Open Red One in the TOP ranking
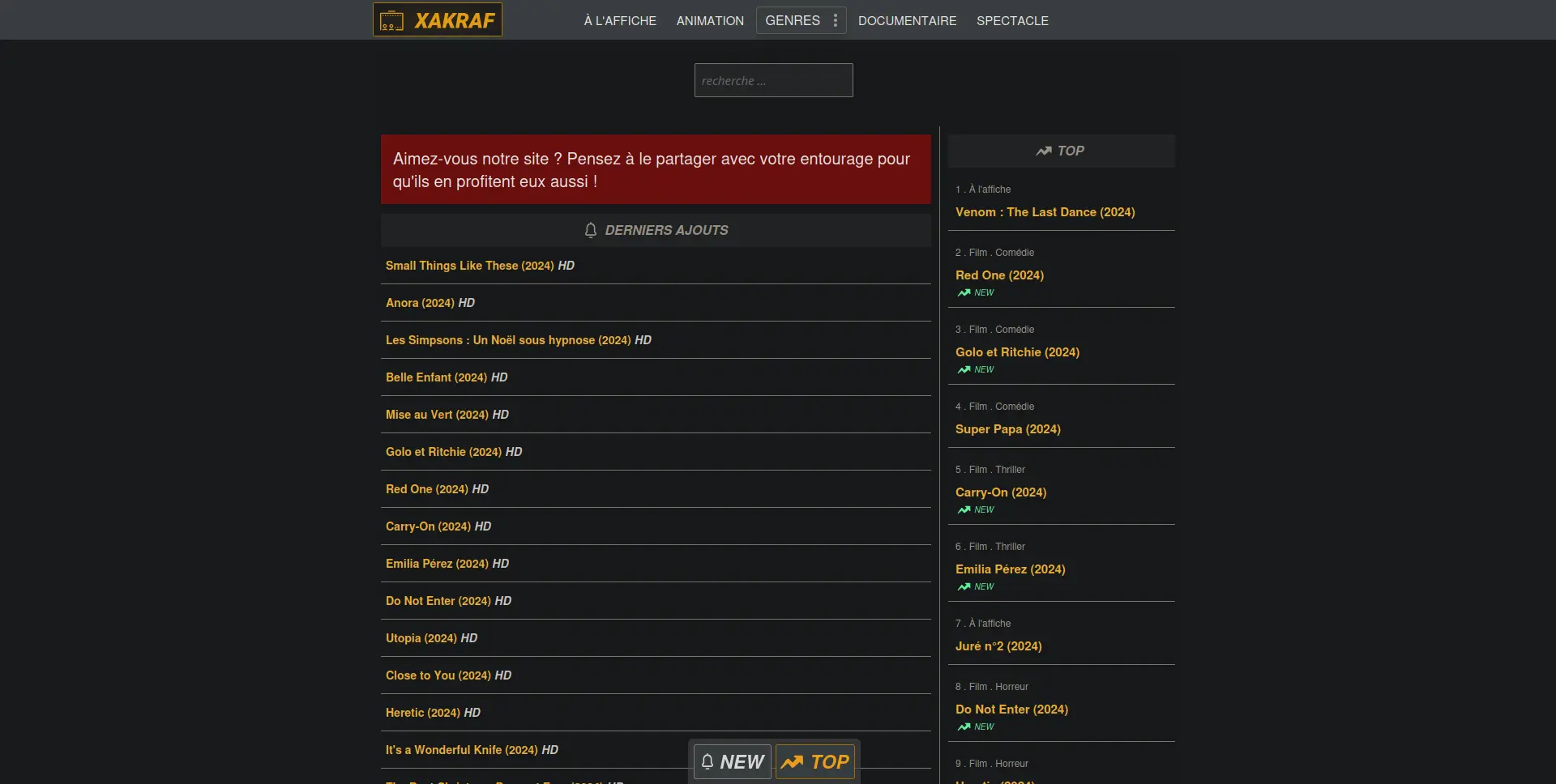Viewport: 1556px width, 784px height. pyautogui.click(x=999, y=275)
